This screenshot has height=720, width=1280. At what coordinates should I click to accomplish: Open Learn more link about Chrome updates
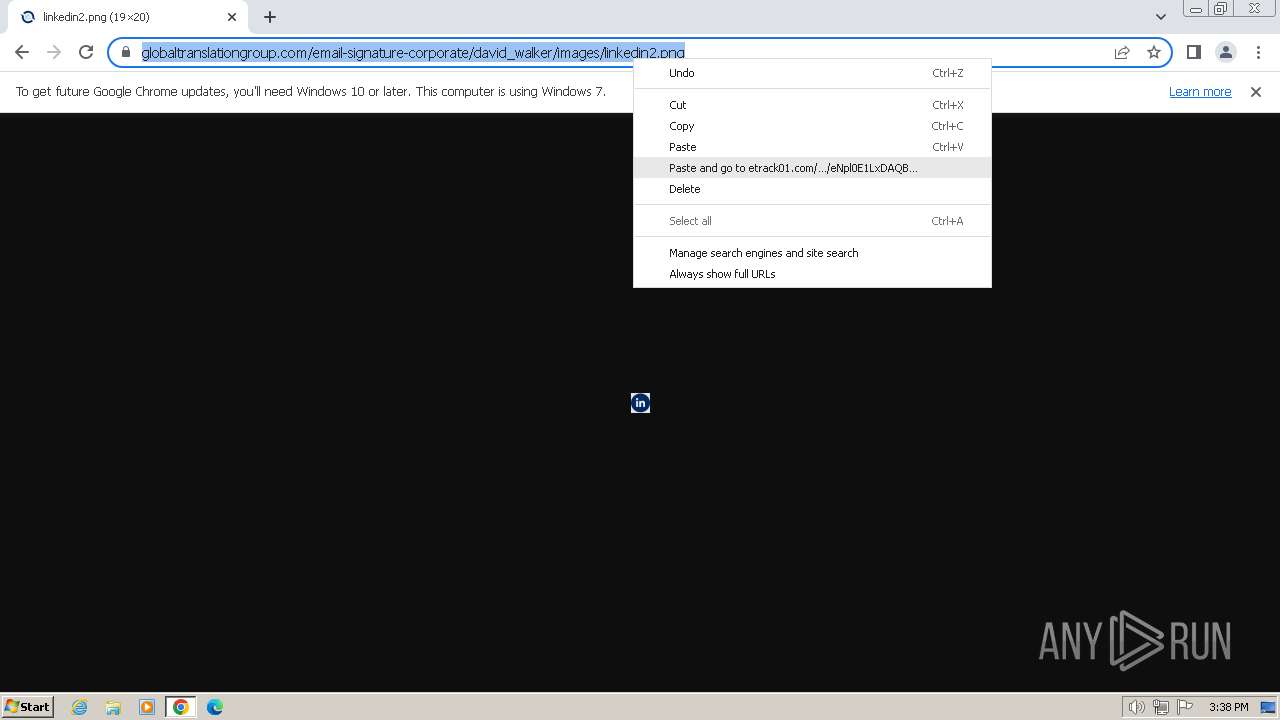1200,91
